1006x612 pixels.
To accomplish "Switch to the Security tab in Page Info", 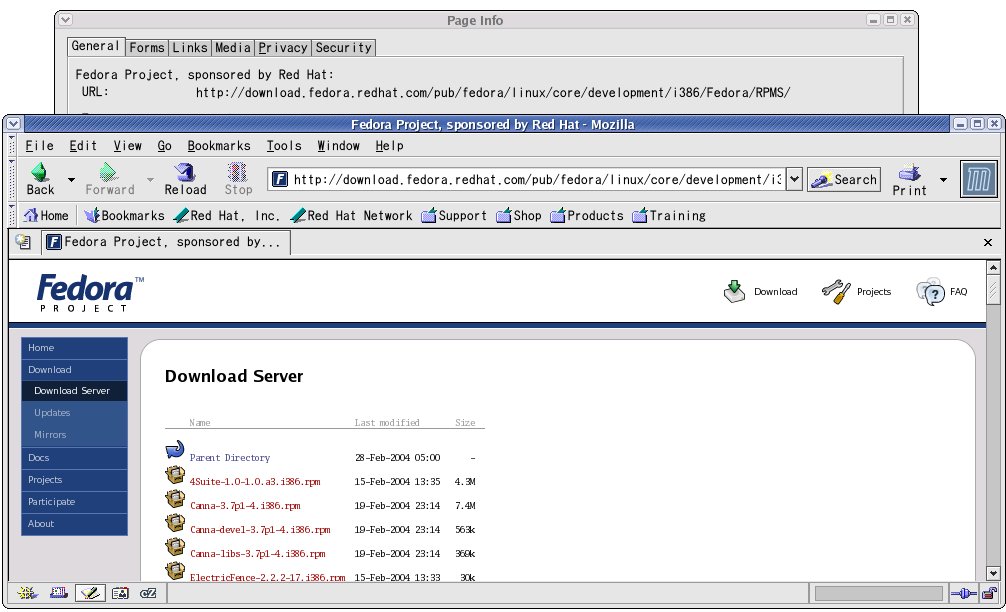I will coord(343,47).
